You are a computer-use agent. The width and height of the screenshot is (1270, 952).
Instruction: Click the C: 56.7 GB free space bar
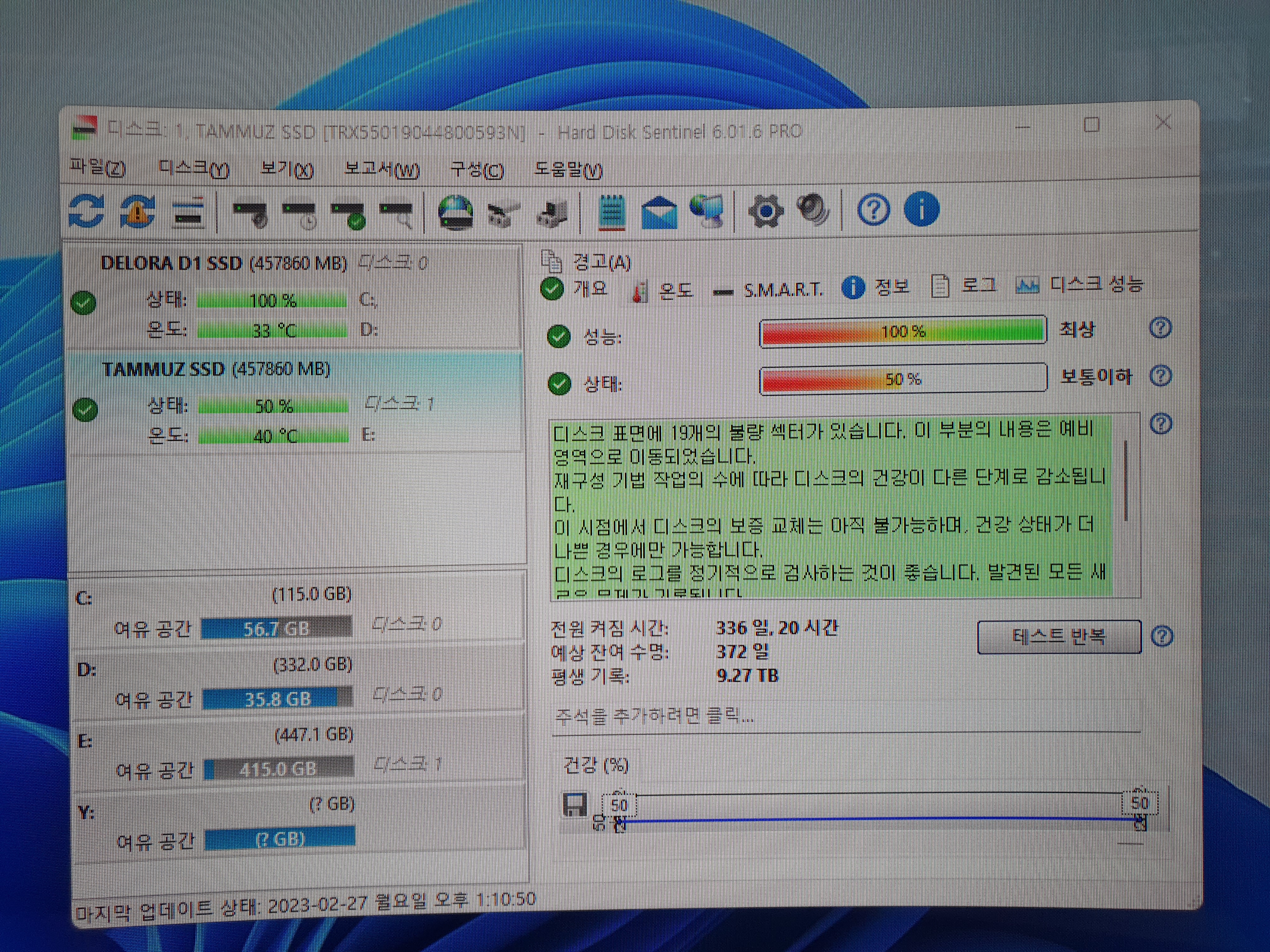[277, 628]
